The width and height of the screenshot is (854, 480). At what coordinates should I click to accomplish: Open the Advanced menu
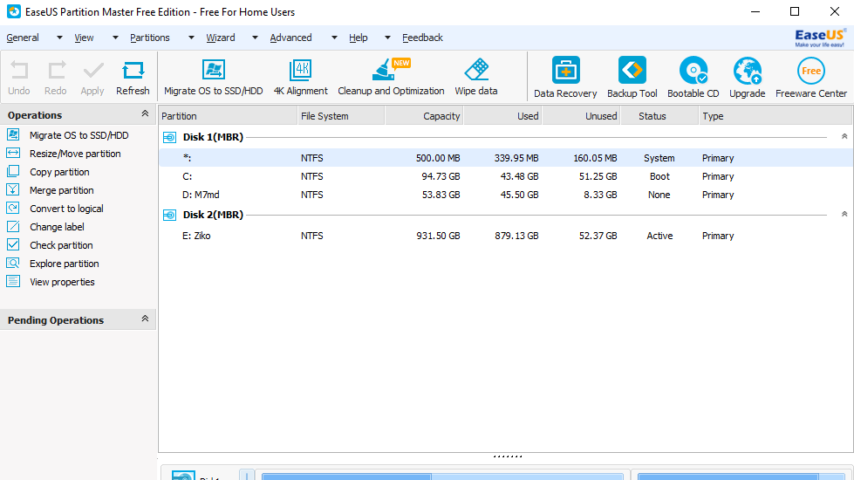[x=291, y=38]
